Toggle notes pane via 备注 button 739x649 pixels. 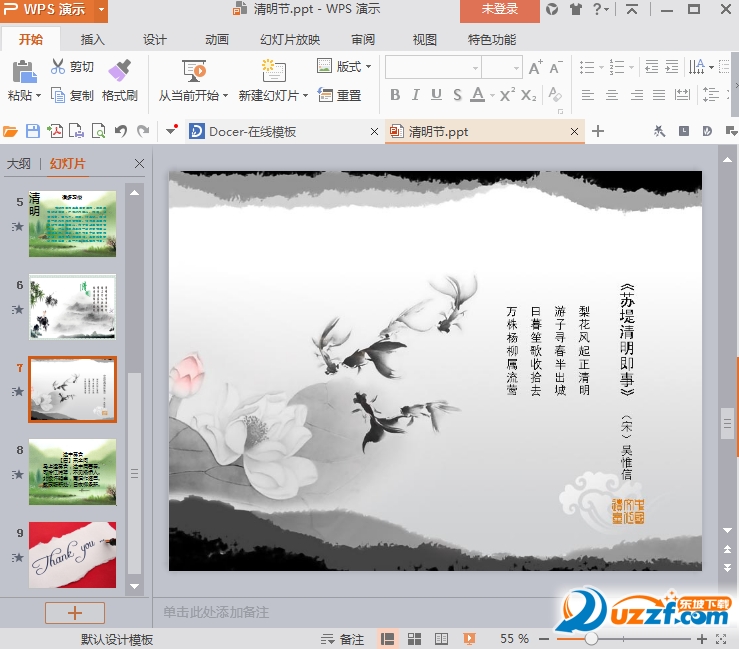click(x=343, y=639)
